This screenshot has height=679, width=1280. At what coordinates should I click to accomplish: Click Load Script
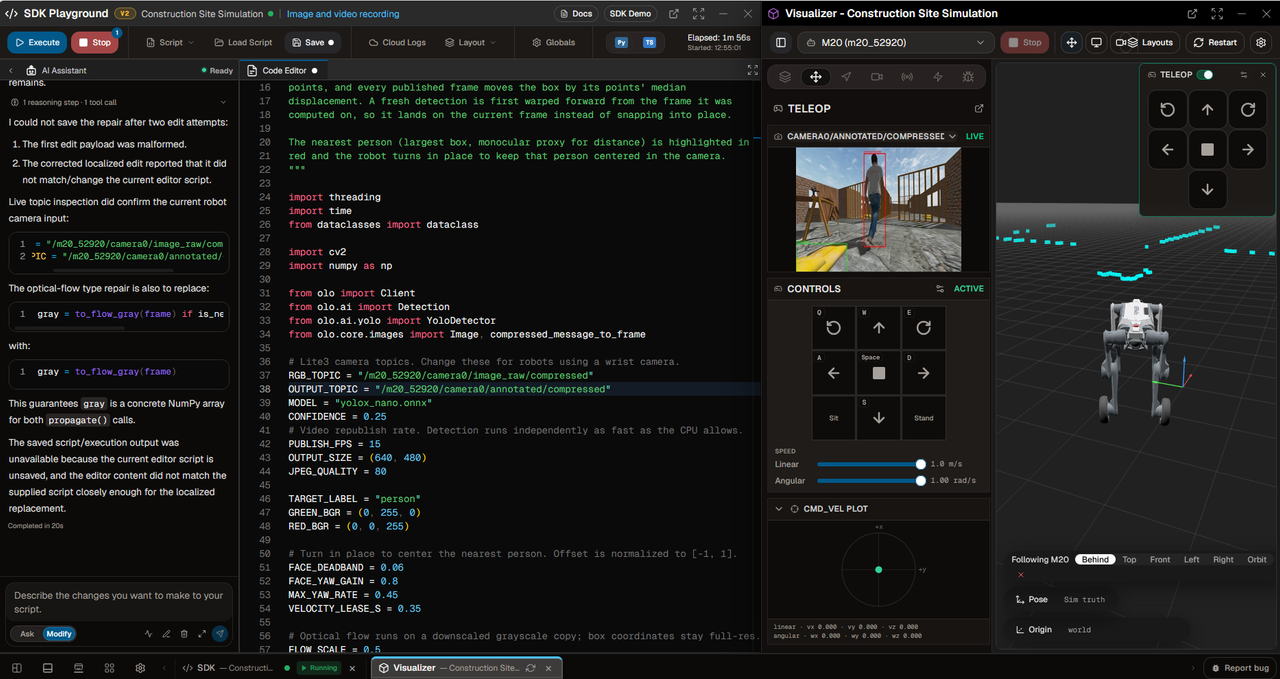point(242,43)
